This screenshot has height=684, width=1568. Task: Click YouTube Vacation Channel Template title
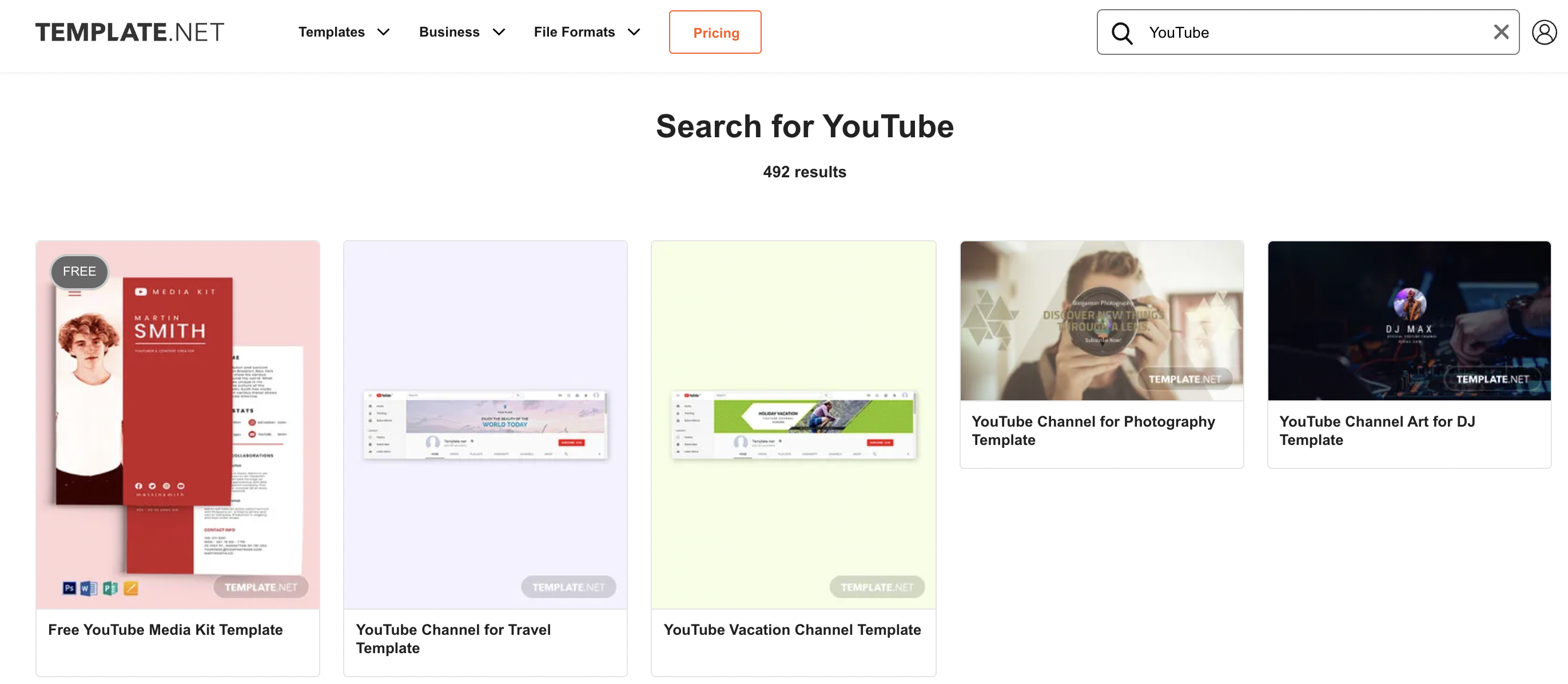coord(792,630)
